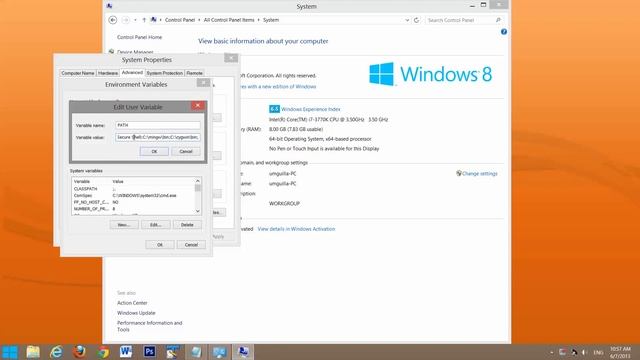Open File Explorer from the taskbar
Screen dimensions: 640x360
click(x=33, y=352)
